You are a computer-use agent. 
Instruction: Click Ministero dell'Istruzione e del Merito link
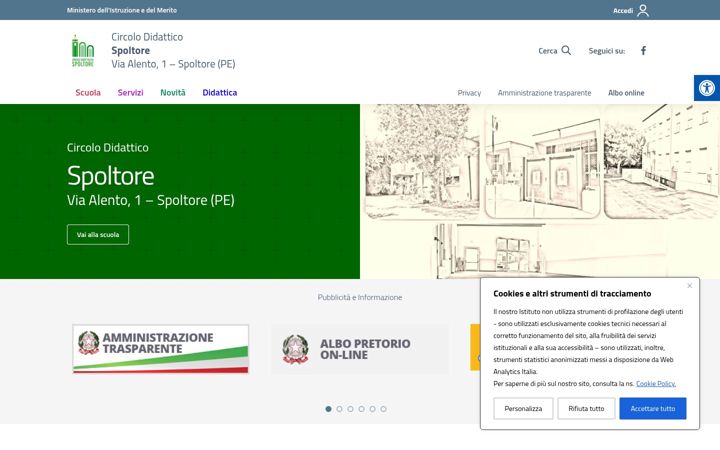[122, 10]
